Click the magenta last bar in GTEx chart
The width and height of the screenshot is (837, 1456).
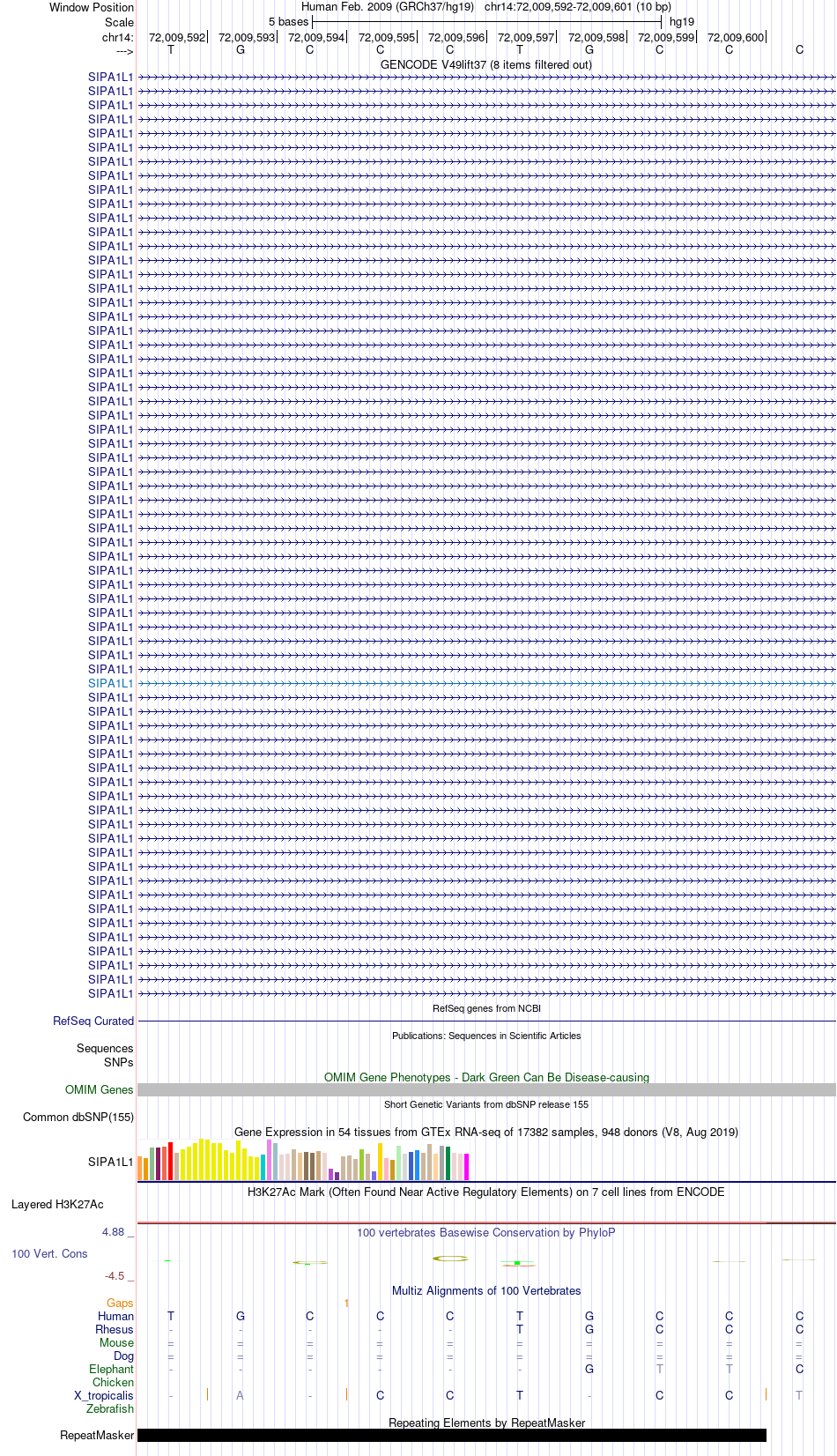tap(467, 1167)
